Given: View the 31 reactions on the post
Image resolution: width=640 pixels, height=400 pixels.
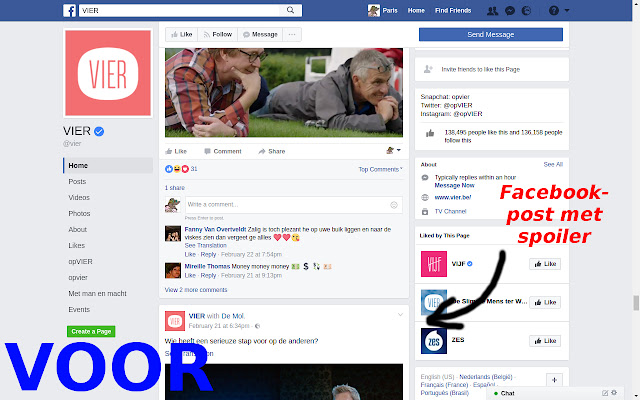Looking at the screenshot, I should click(181, 169).
